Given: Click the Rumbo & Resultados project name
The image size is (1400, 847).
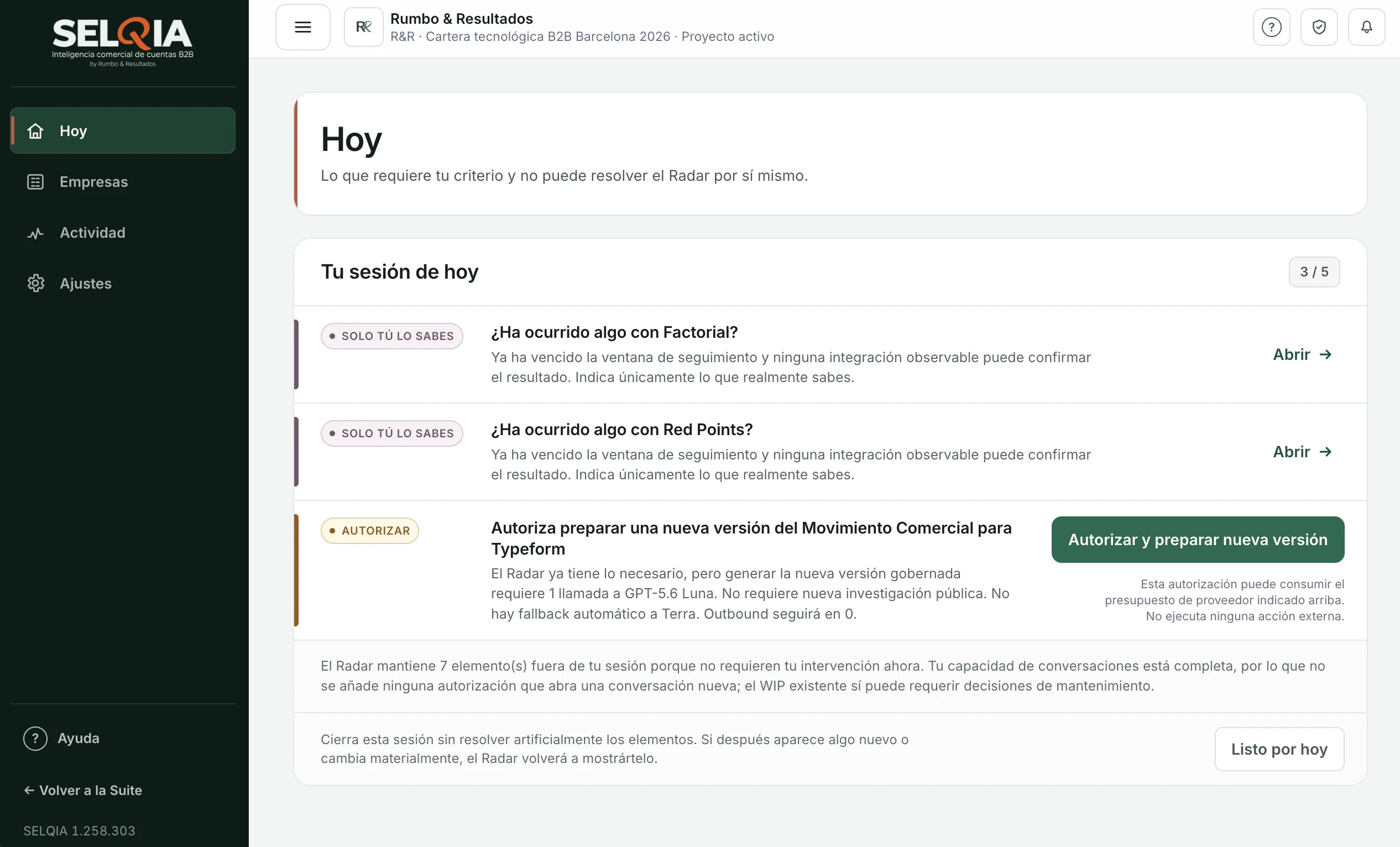Looking at the screenshot, I should click(x=461, y=19).
